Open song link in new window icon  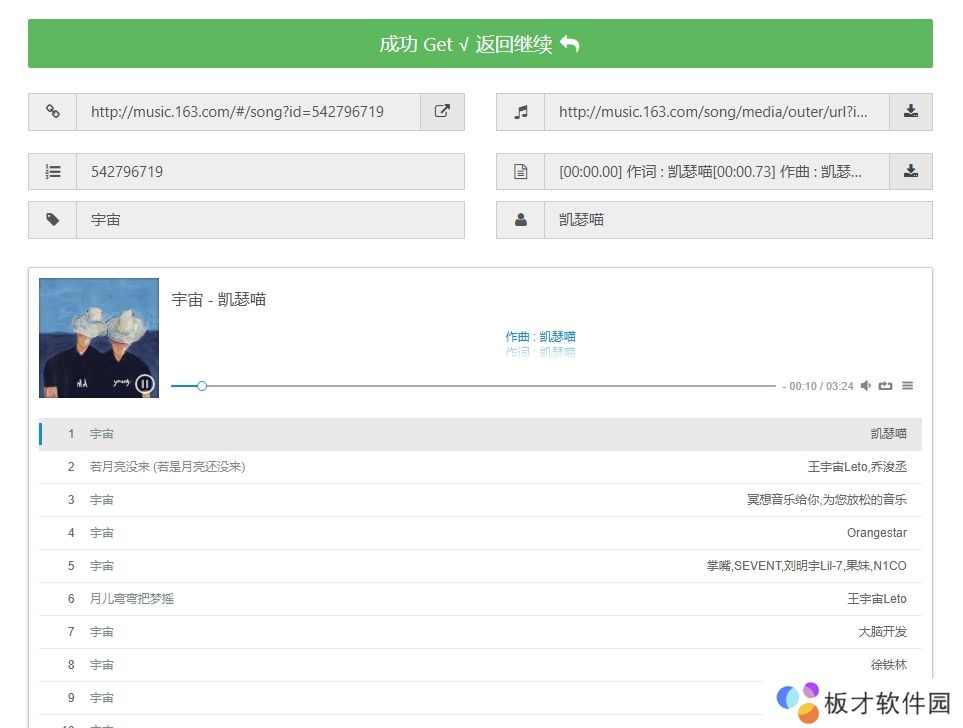pyautogui.click(x=442, y=112)
